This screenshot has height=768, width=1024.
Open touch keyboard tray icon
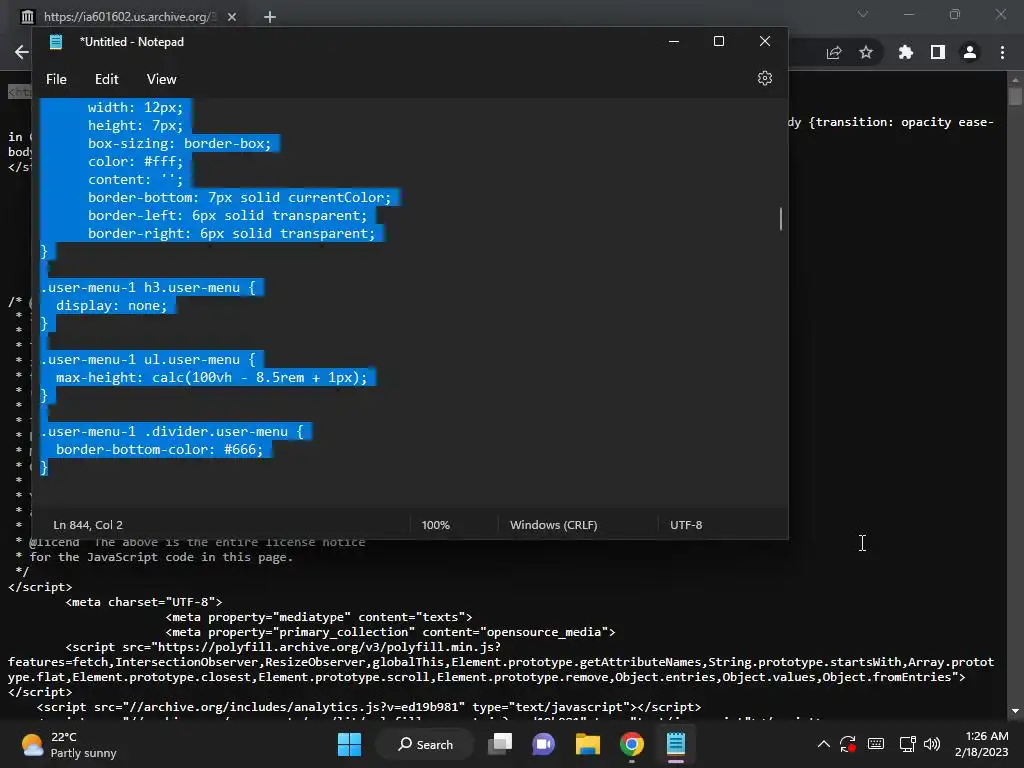[x=876, y=744]
